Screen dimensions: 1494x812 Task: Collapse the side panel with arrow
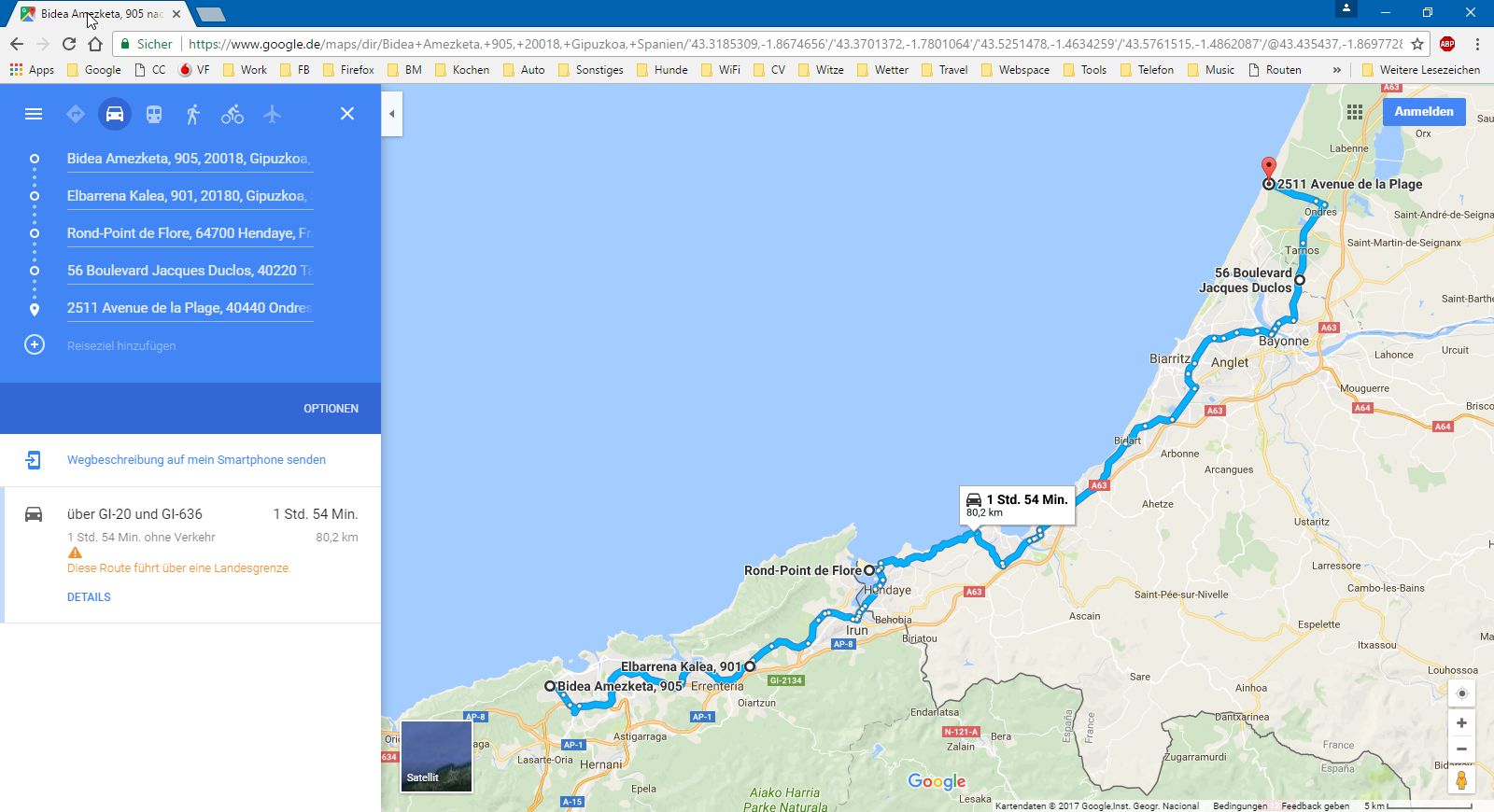[392, 114]
